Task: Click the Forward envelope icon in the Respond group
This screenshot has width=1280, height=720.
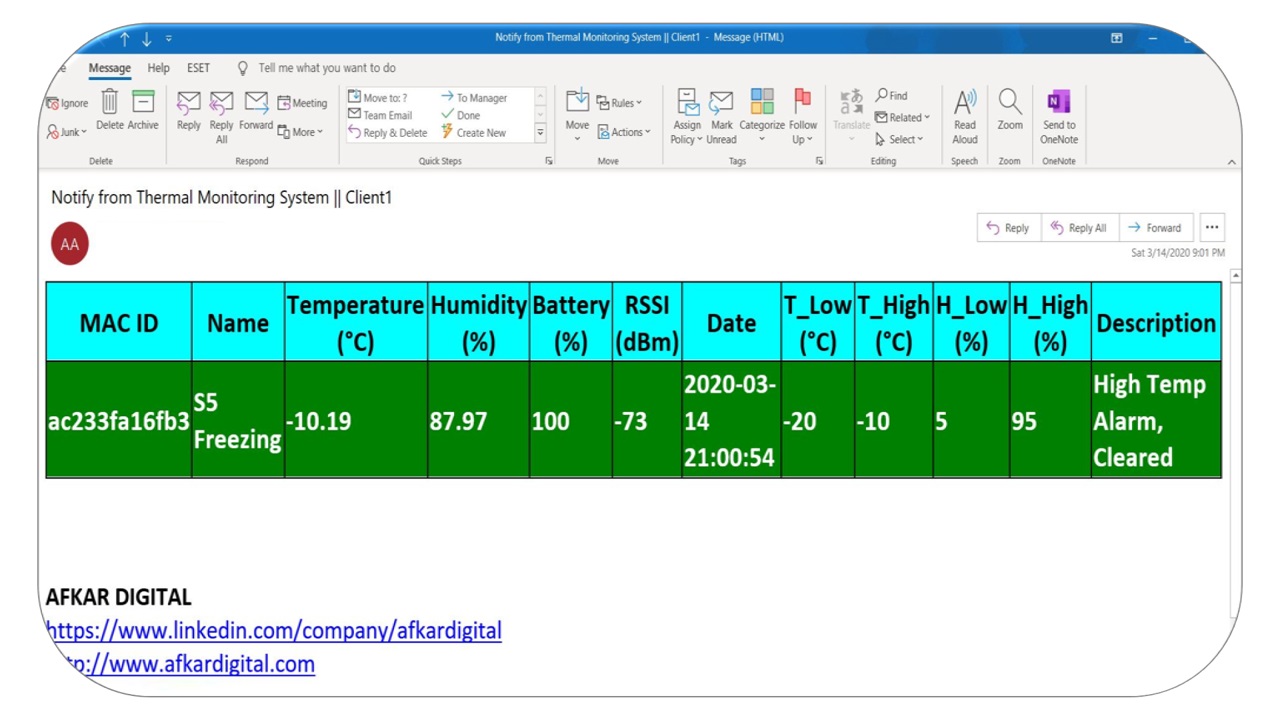Action: 256,103
